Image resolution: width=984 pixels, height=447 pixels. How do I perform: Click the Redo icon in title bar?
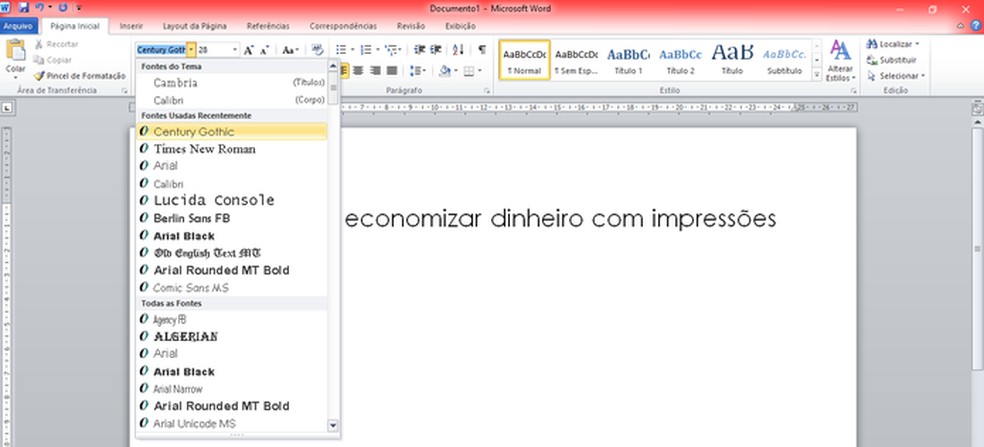[63, 8]
